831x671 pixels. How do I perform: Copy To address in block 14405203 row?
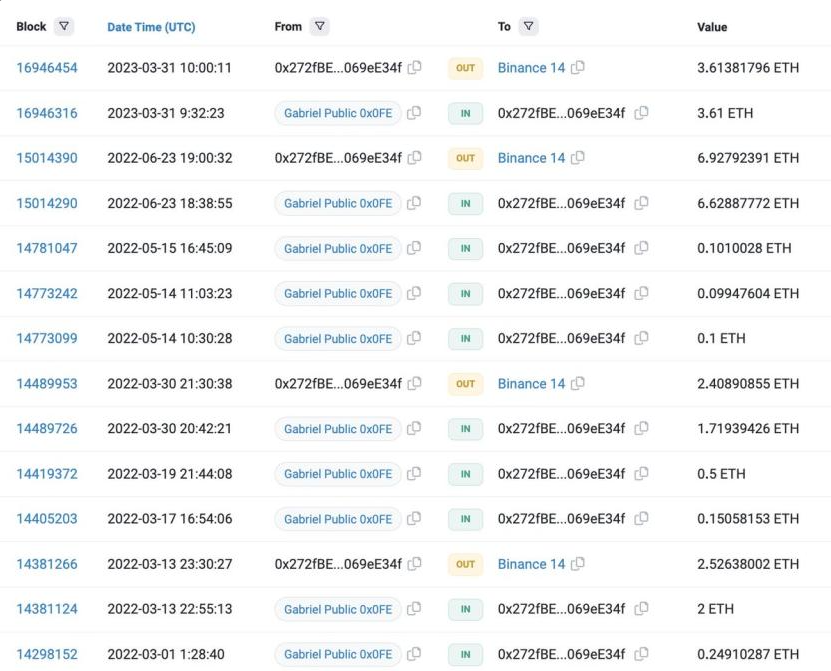click(x=641, y=518)
